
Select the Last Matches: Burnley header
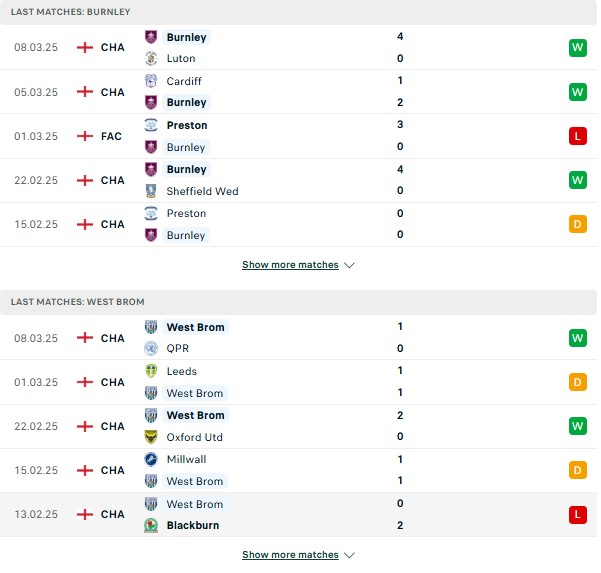click(x=299, y=12)
